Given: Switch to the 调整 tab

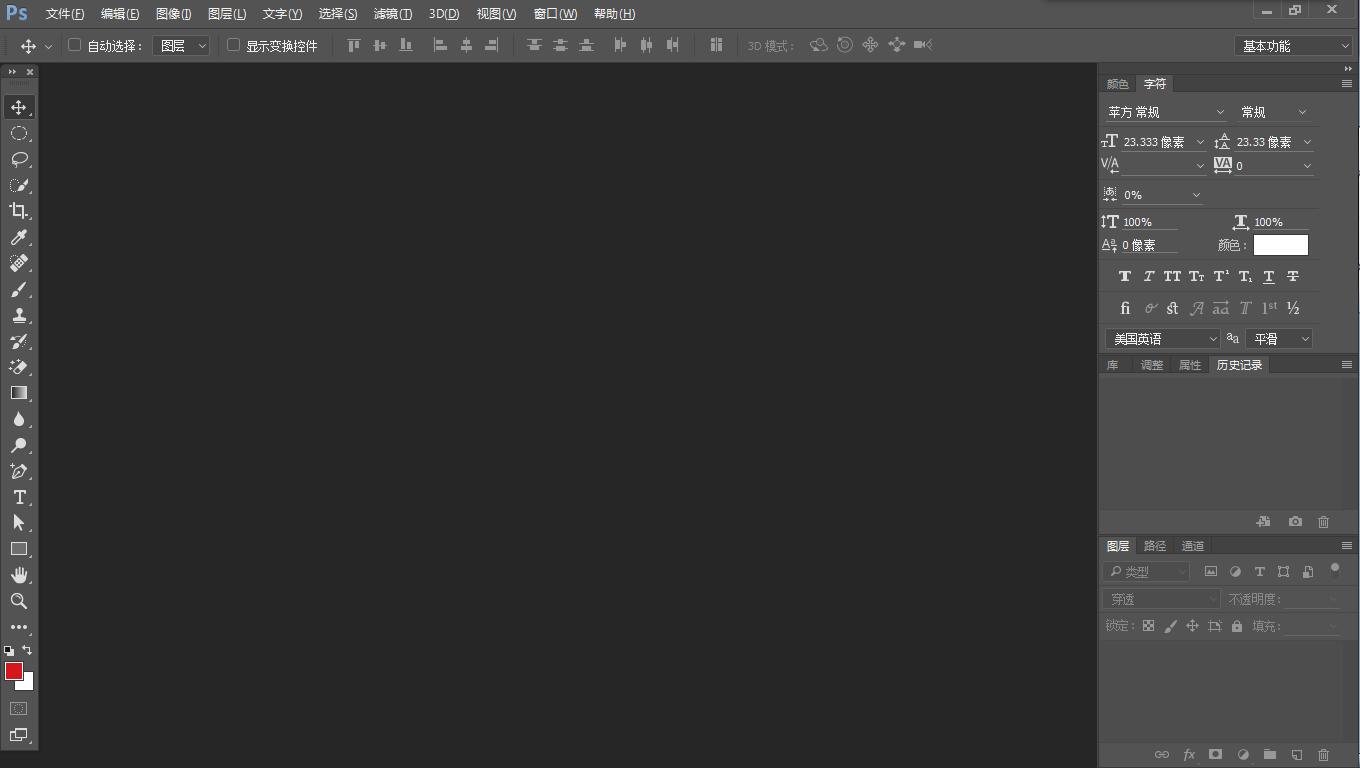Looking at the screenshot, I should pos(1152,365).
